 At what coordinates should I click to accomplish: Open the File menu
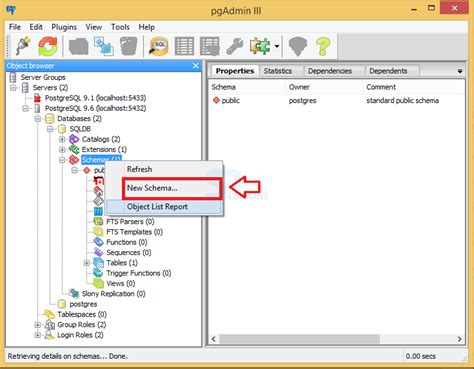point(15,27)
